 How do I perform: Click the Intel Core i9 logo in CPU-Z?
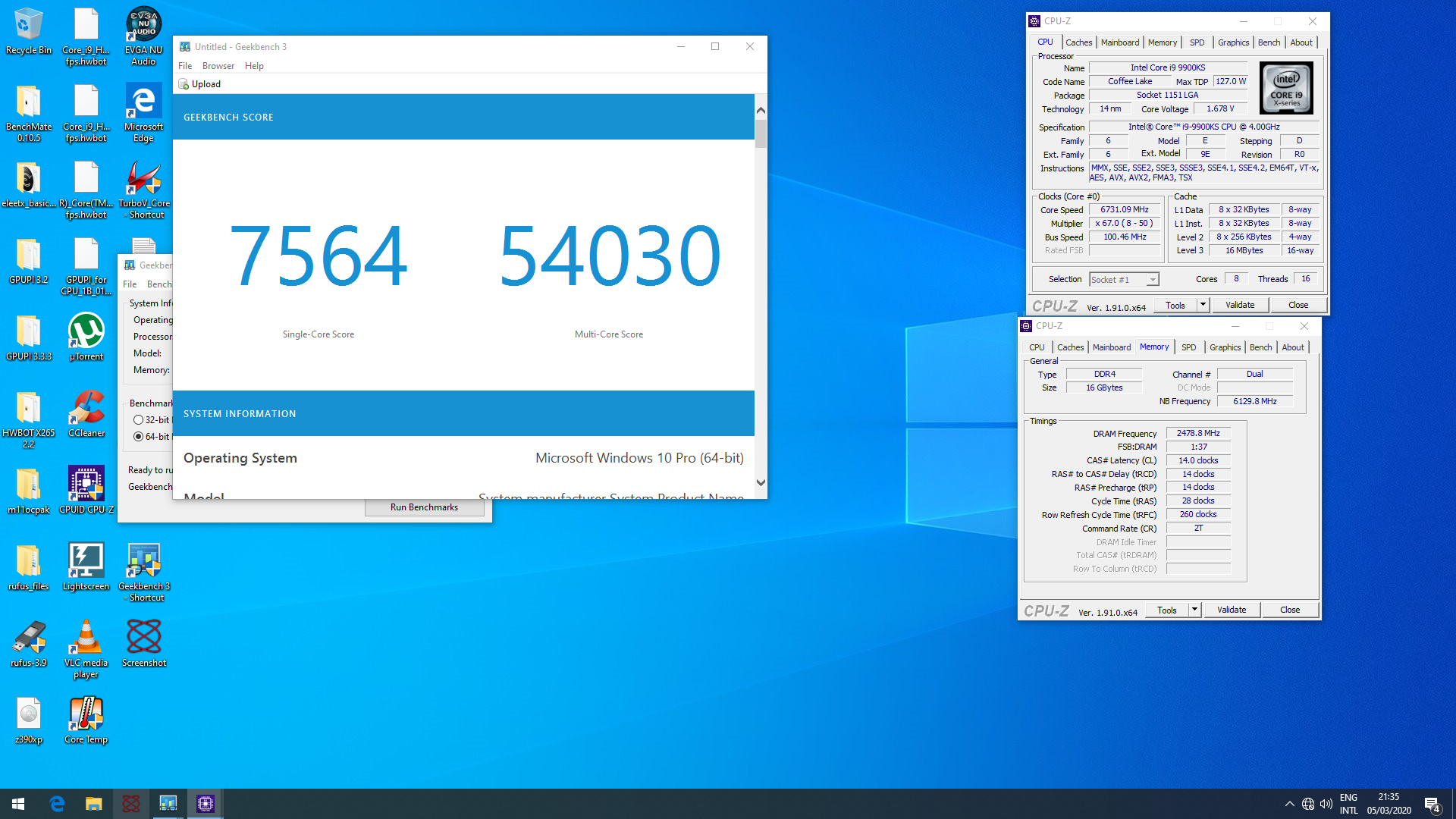[x=1286, y=88]
